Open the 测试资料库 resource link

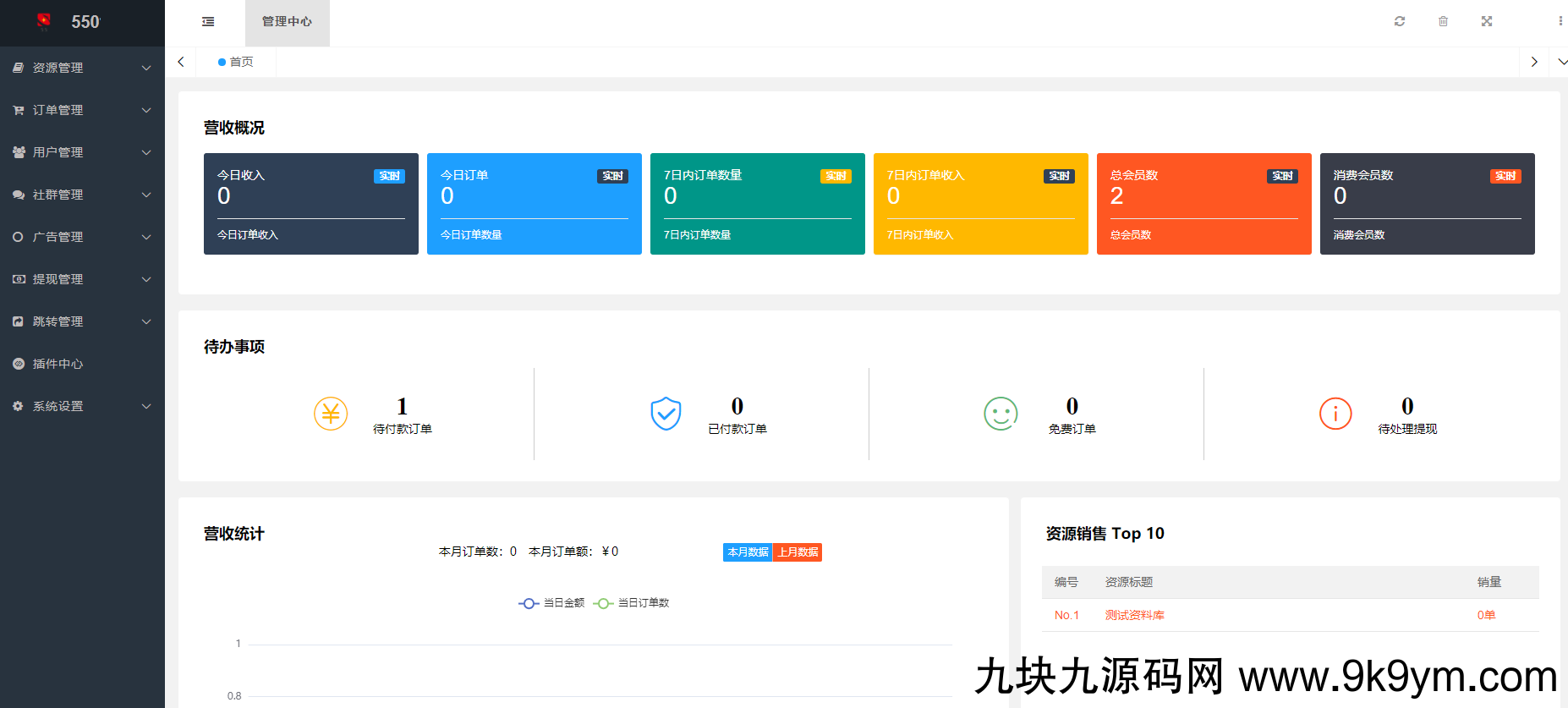click(1134, 615)
